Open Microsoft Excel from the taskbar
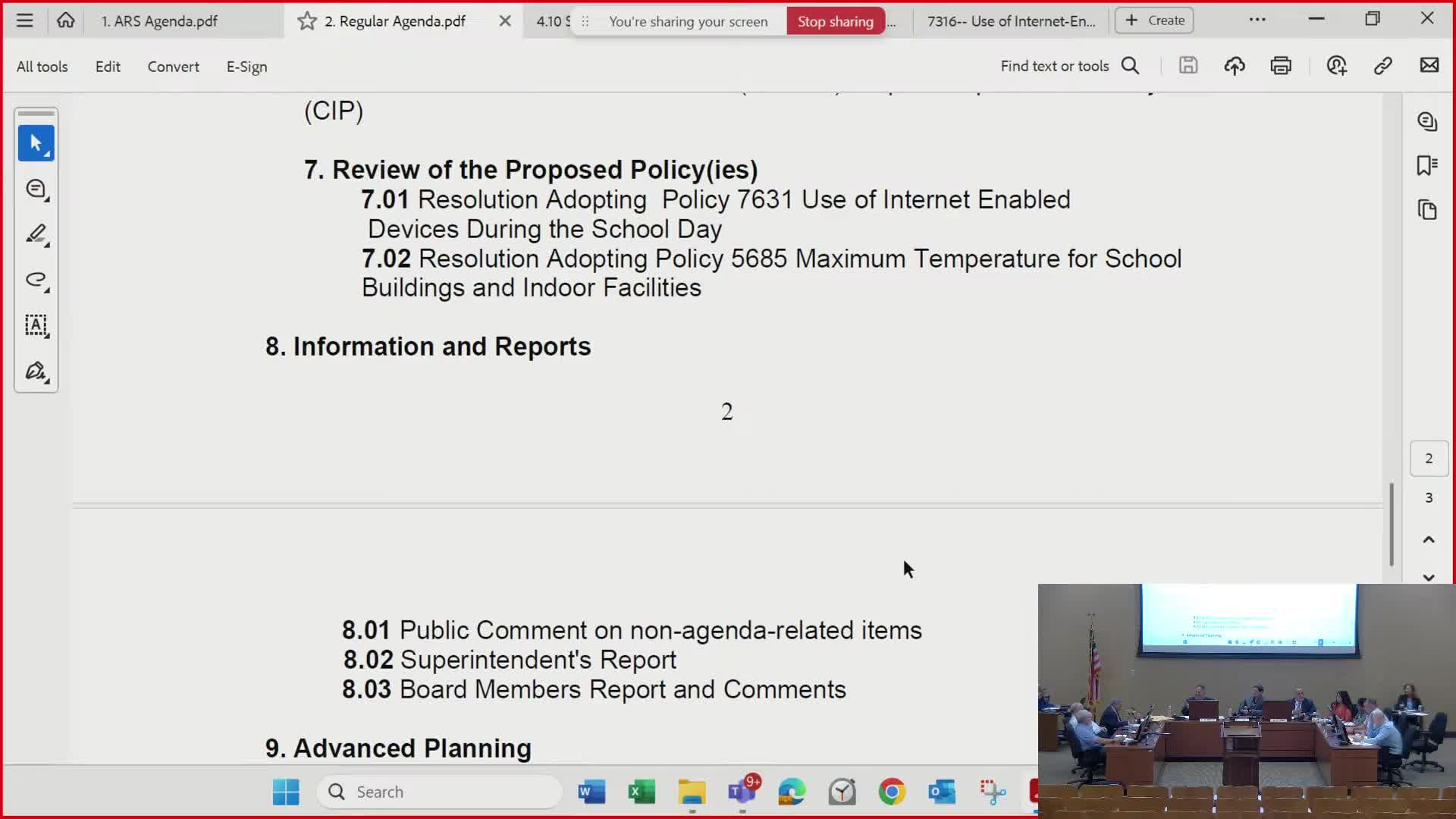The width and height of the screenshot is (1456, 819). coord(642,792)
